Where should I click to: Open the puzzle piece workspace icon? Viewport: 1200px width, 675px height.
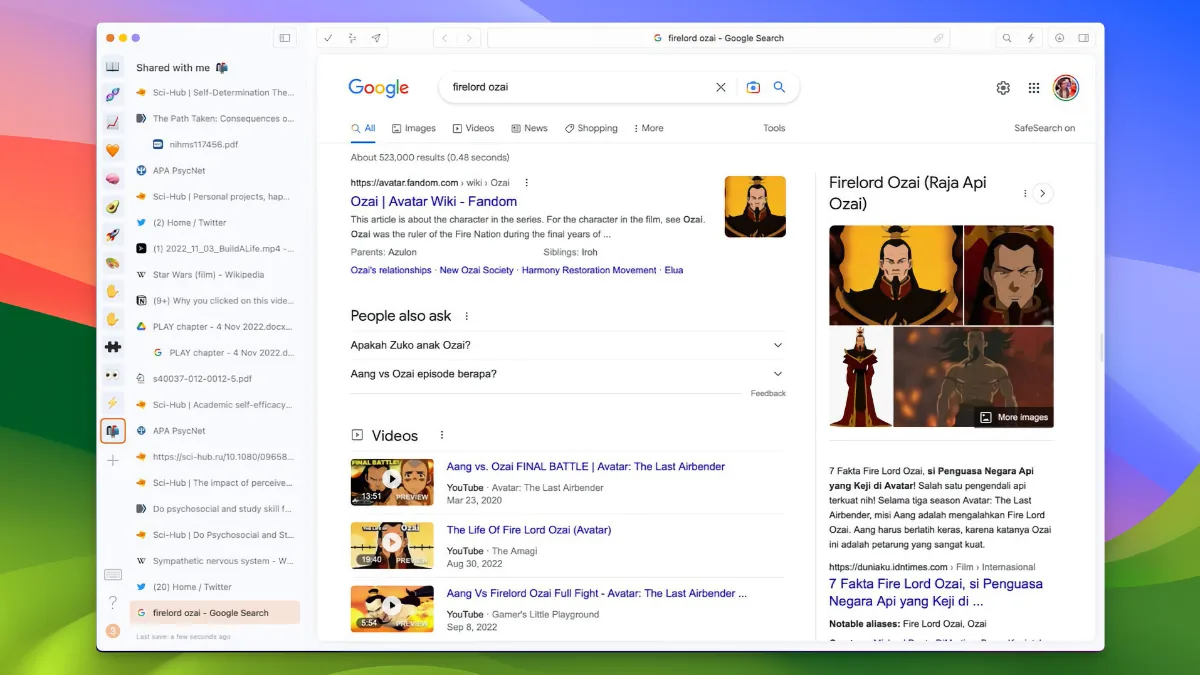113,347
